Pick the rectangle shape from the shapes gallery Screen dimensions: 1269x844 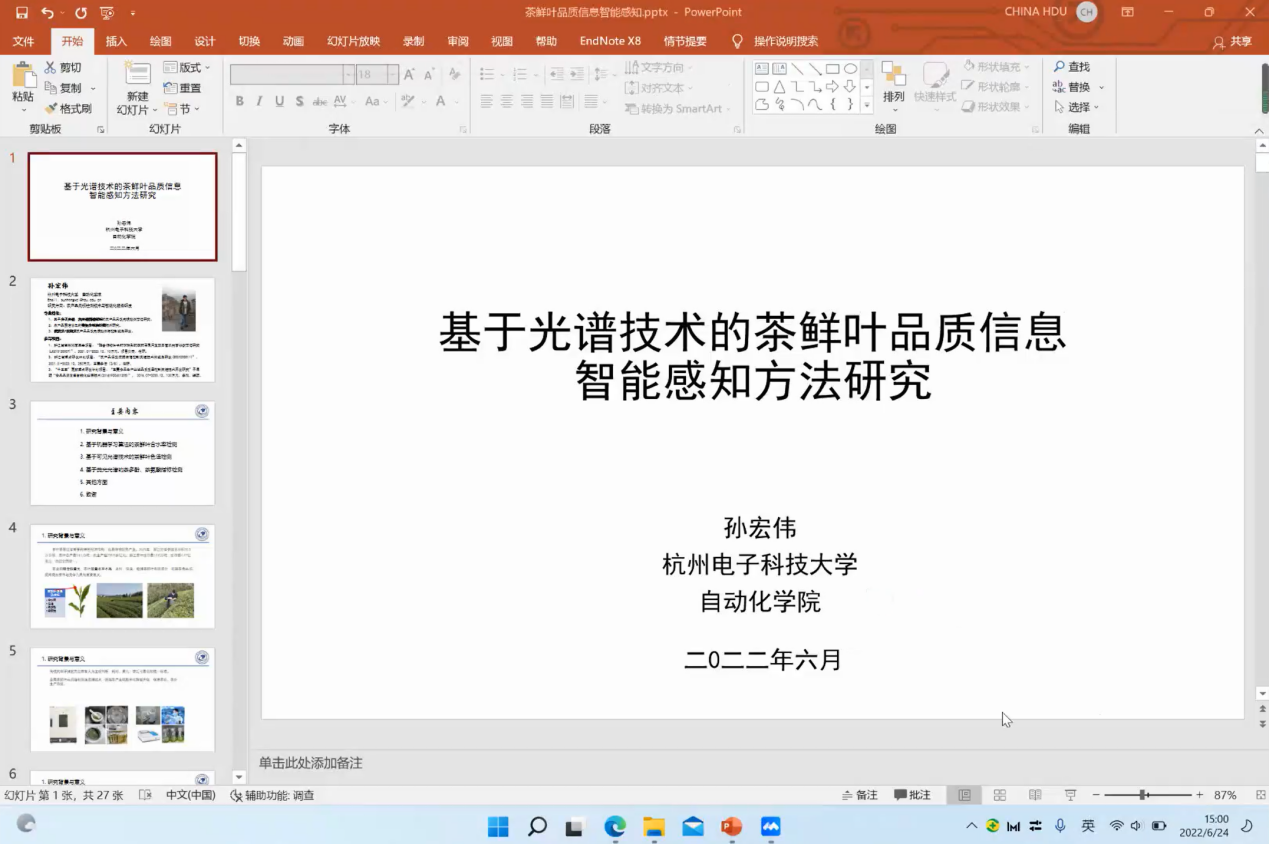tap(832, 69)
